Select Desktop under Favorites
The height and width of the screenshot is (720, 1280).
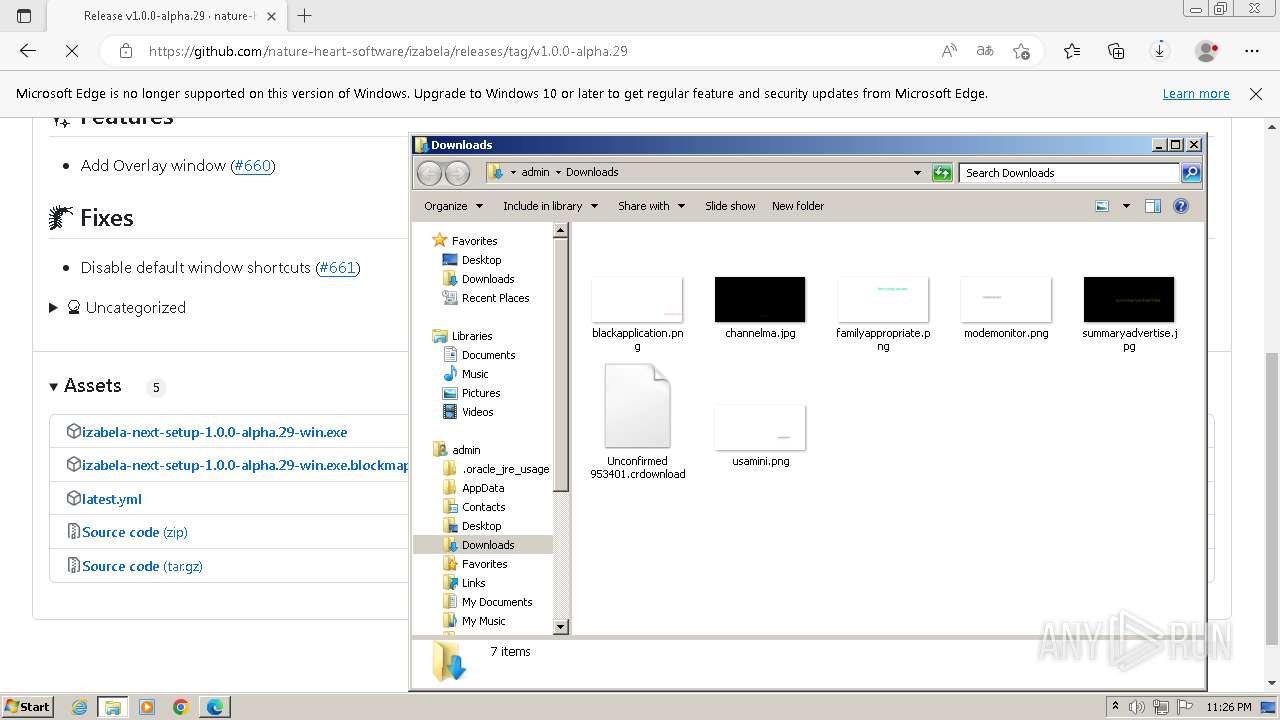coord(481,260)
